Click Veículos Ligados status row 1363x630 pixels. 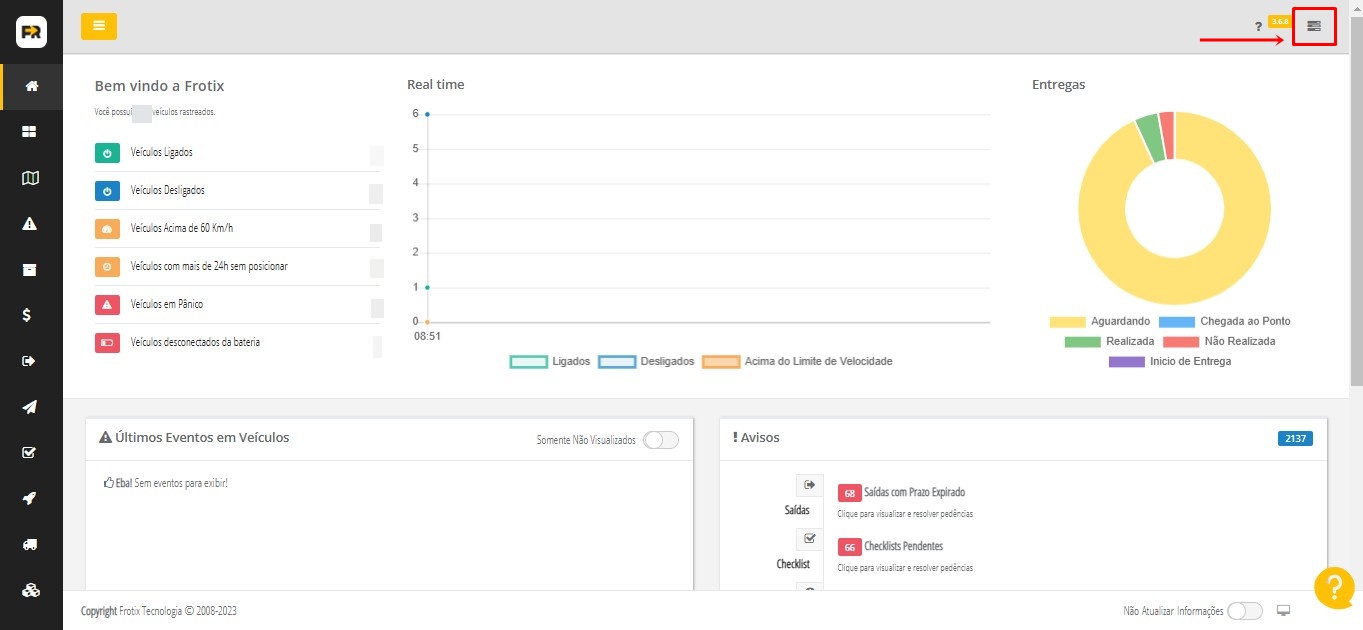(161, 153)
